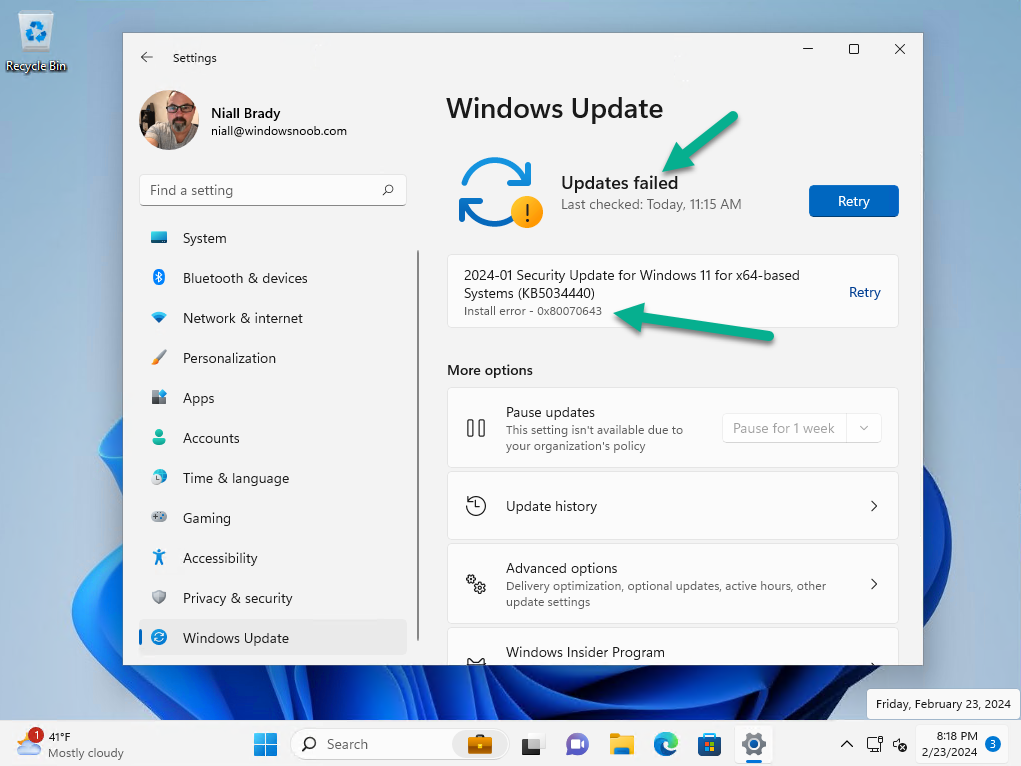Screen dimensions: 1021x766
Task: Click the 'Install error - 0x80070643' text
Action: click(533, 311)
